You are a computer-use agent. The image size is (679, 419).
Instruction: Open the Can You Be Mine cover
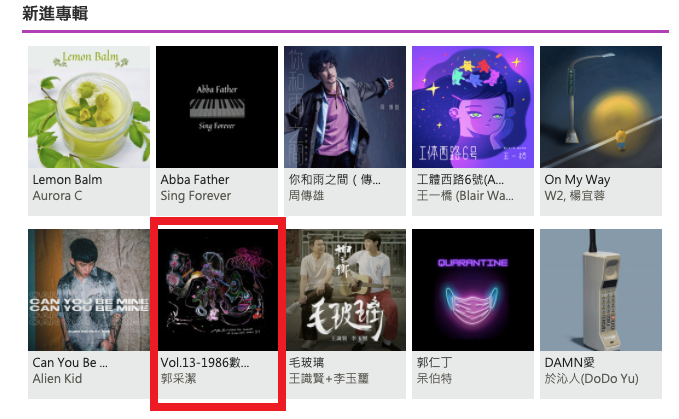click(89, 290)
